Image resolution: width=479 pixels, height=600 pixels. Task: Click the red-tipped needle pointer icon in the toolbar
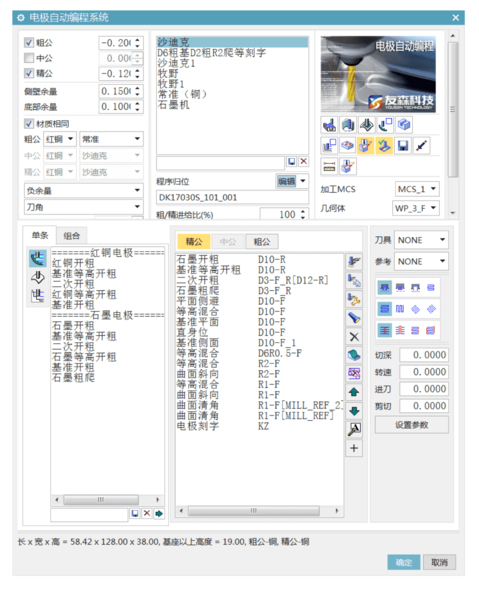(x=421, y=145)
